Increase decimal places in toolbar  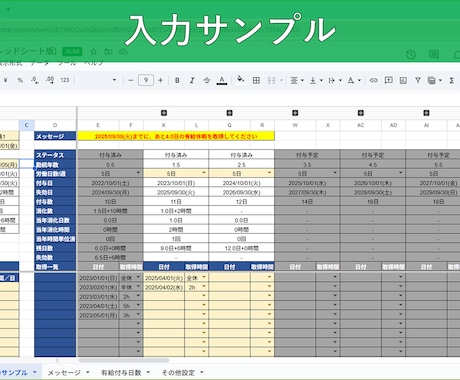click(x=50, y=80)
